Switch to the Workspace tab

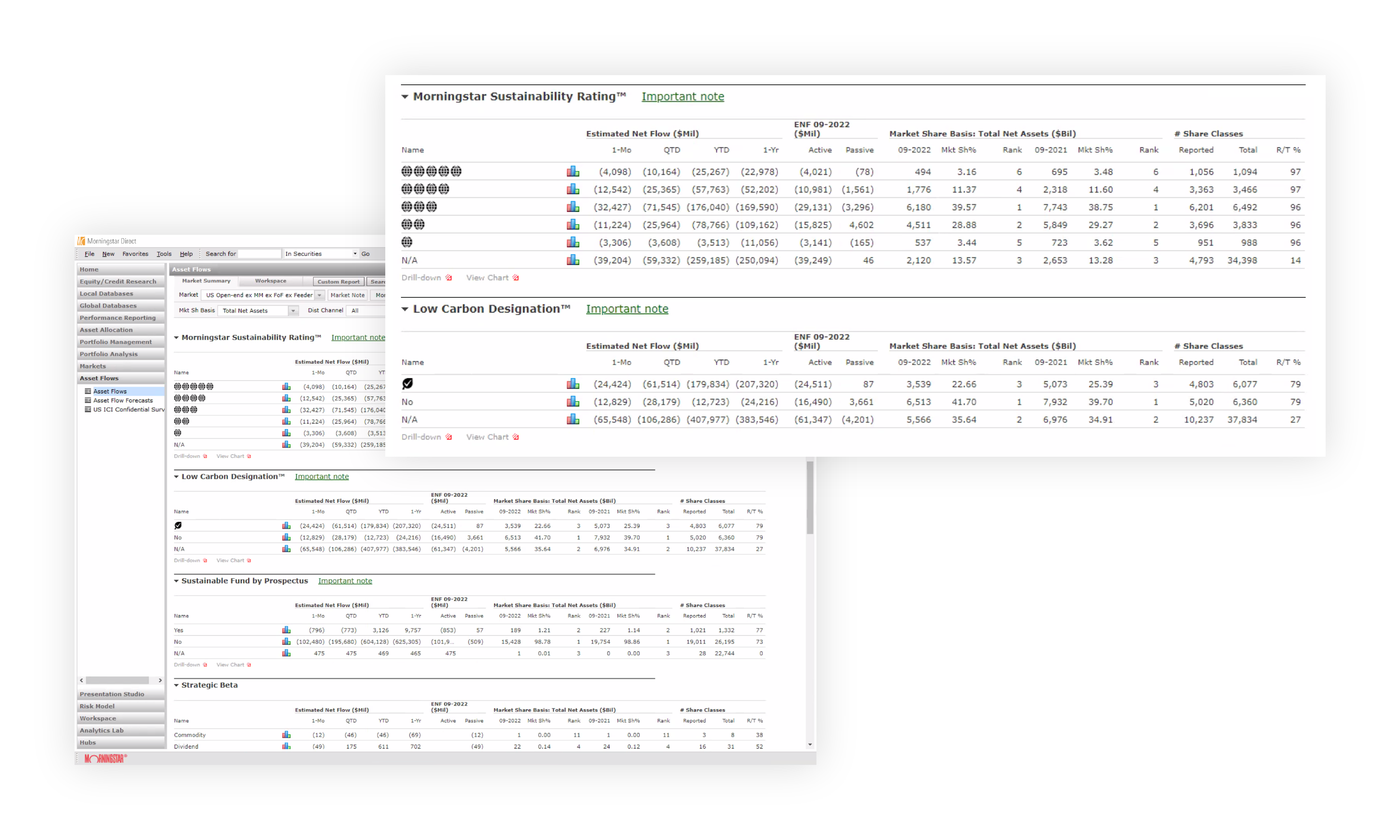271,281
